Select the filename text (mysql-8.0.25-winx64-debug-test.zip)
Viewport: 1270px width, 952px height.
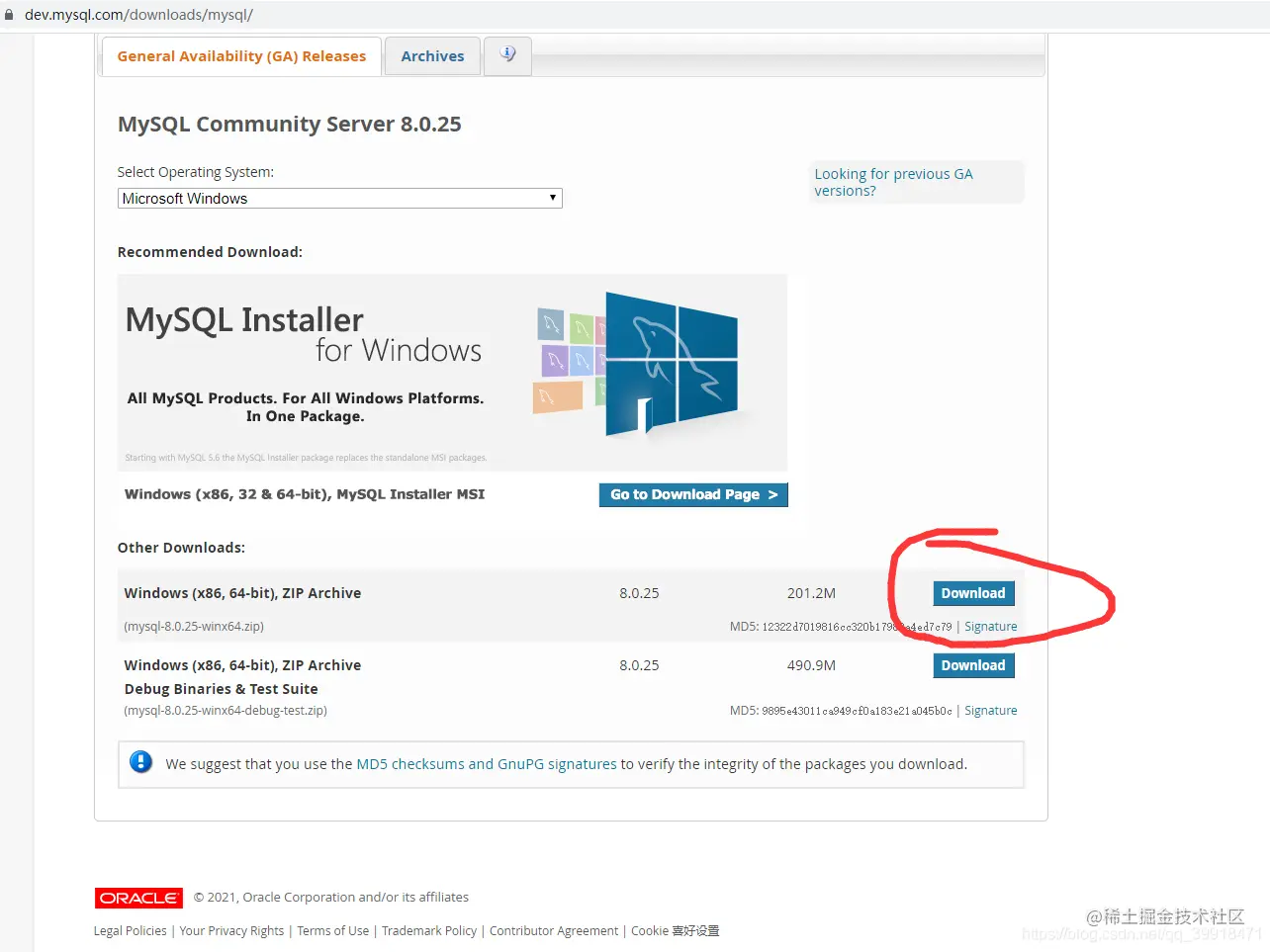point(226,711)
